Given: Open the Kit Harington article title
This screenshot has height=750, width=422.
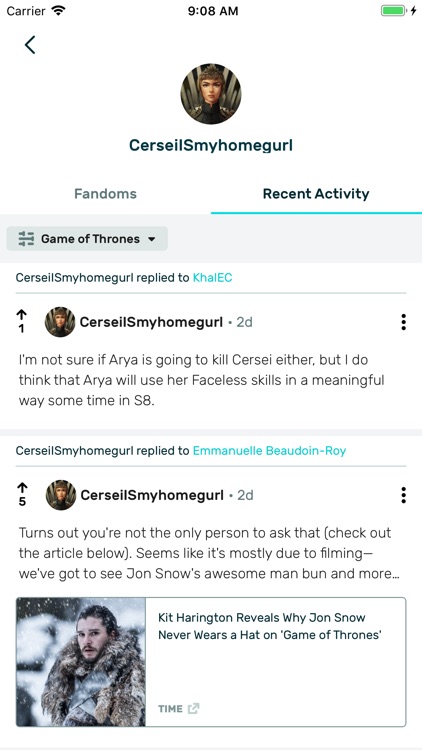Looking at the screenshot, I should point(270,626).
